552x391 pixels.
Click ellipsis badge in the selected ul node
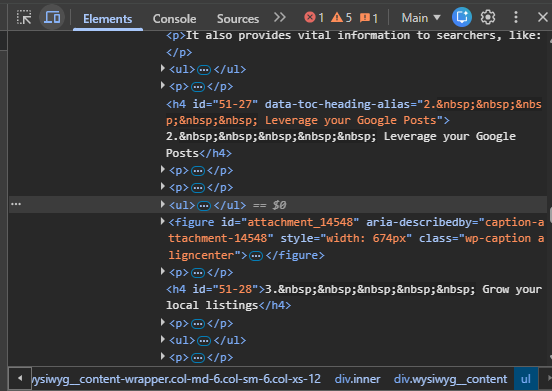(204, 206)
